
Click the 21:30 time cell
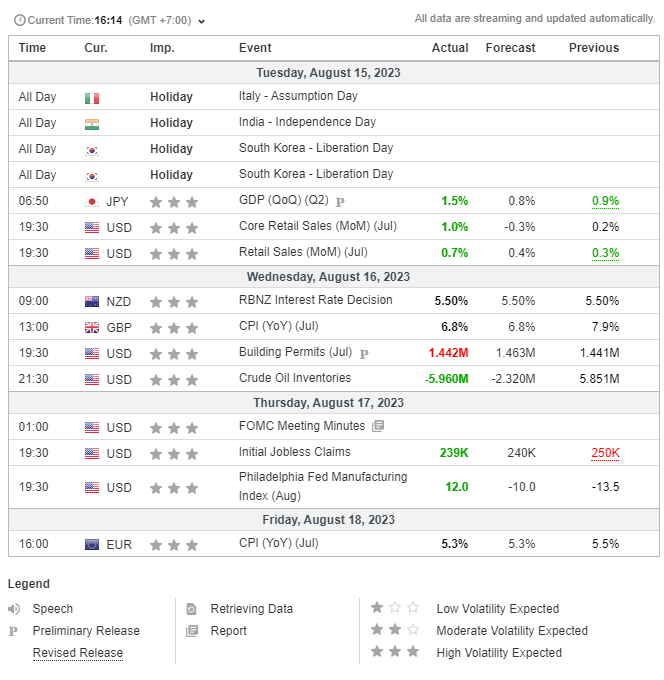click(33, 379)
